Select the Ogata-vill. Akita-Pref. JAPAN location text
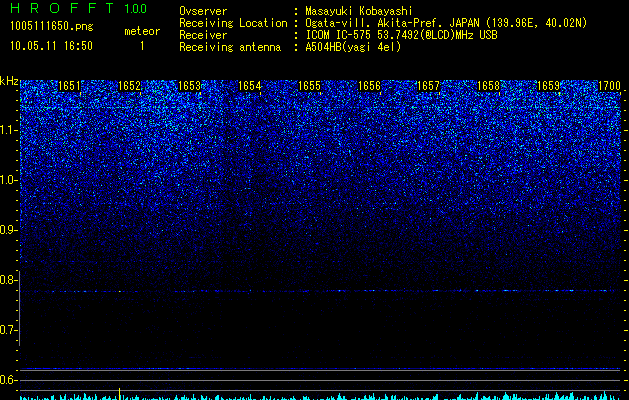This screenshot has height=400, width=629. tap(446, 23)
